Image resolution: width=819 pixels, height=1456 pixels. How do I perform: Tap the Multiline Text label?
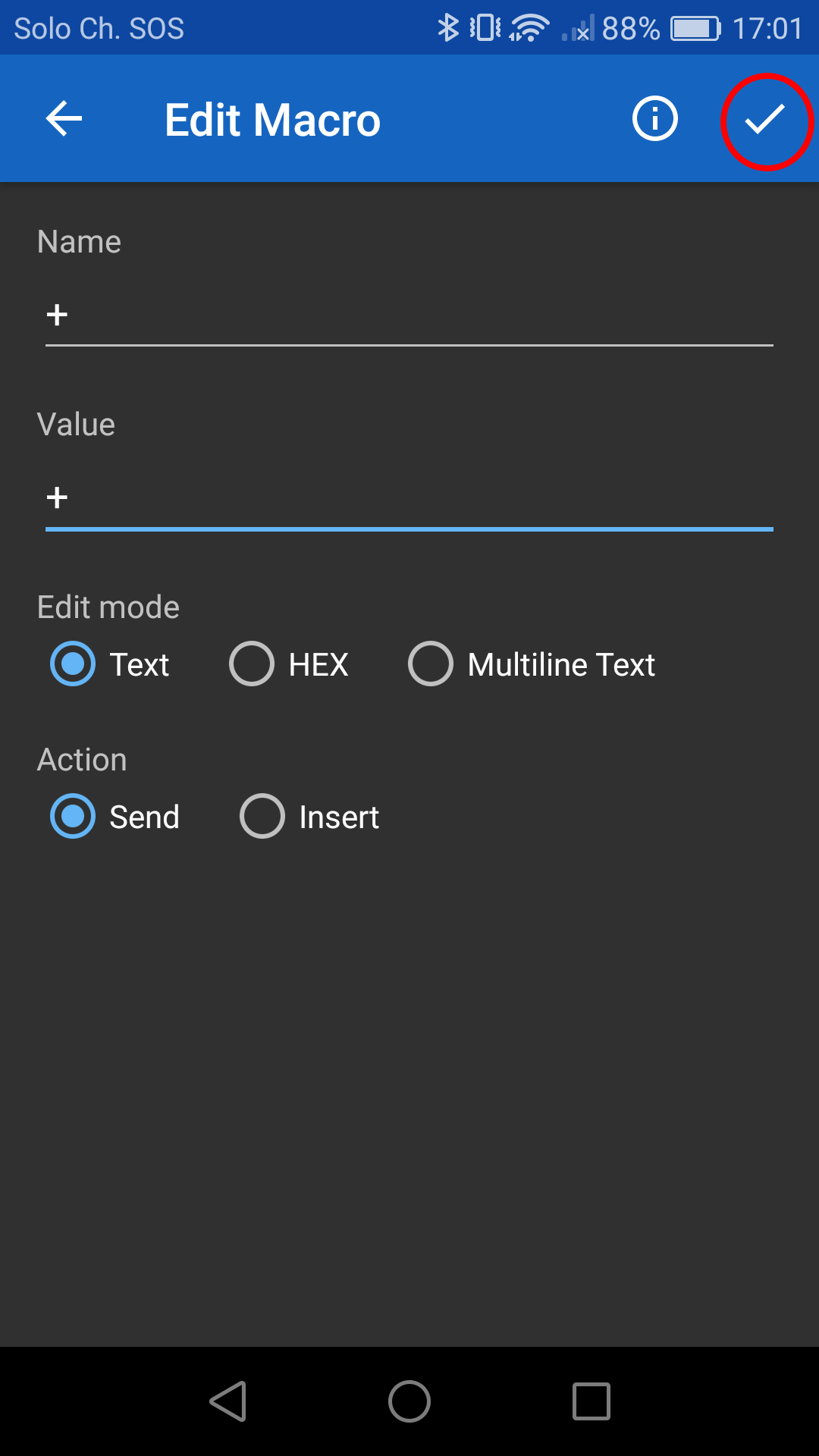(x=561, y=665)
